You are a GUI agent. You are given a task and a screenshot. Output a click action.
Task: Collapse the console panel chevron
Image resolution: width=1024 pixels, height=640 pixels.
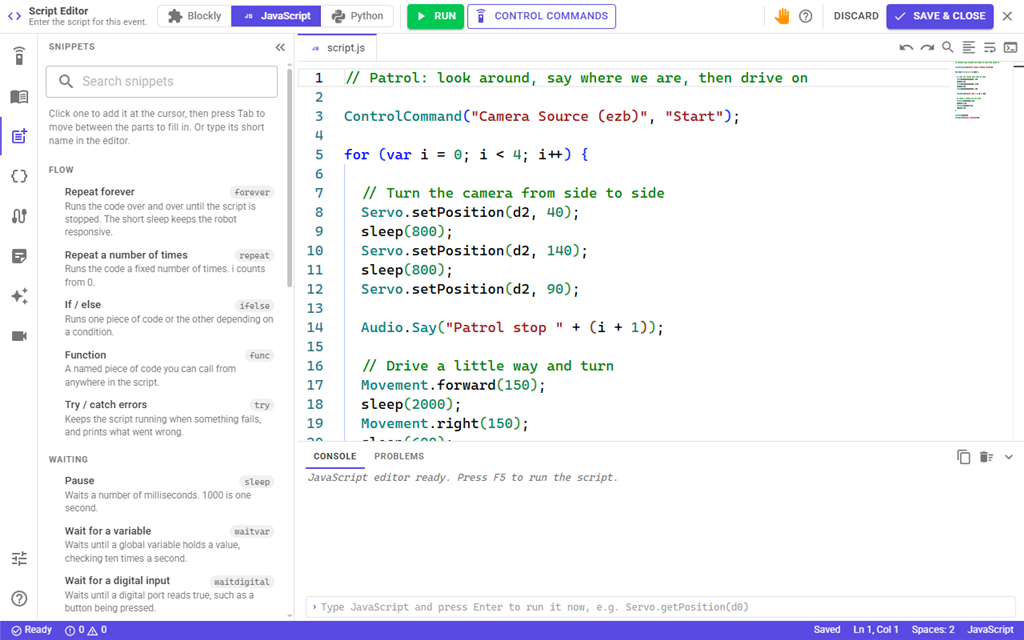[1008, 457]
